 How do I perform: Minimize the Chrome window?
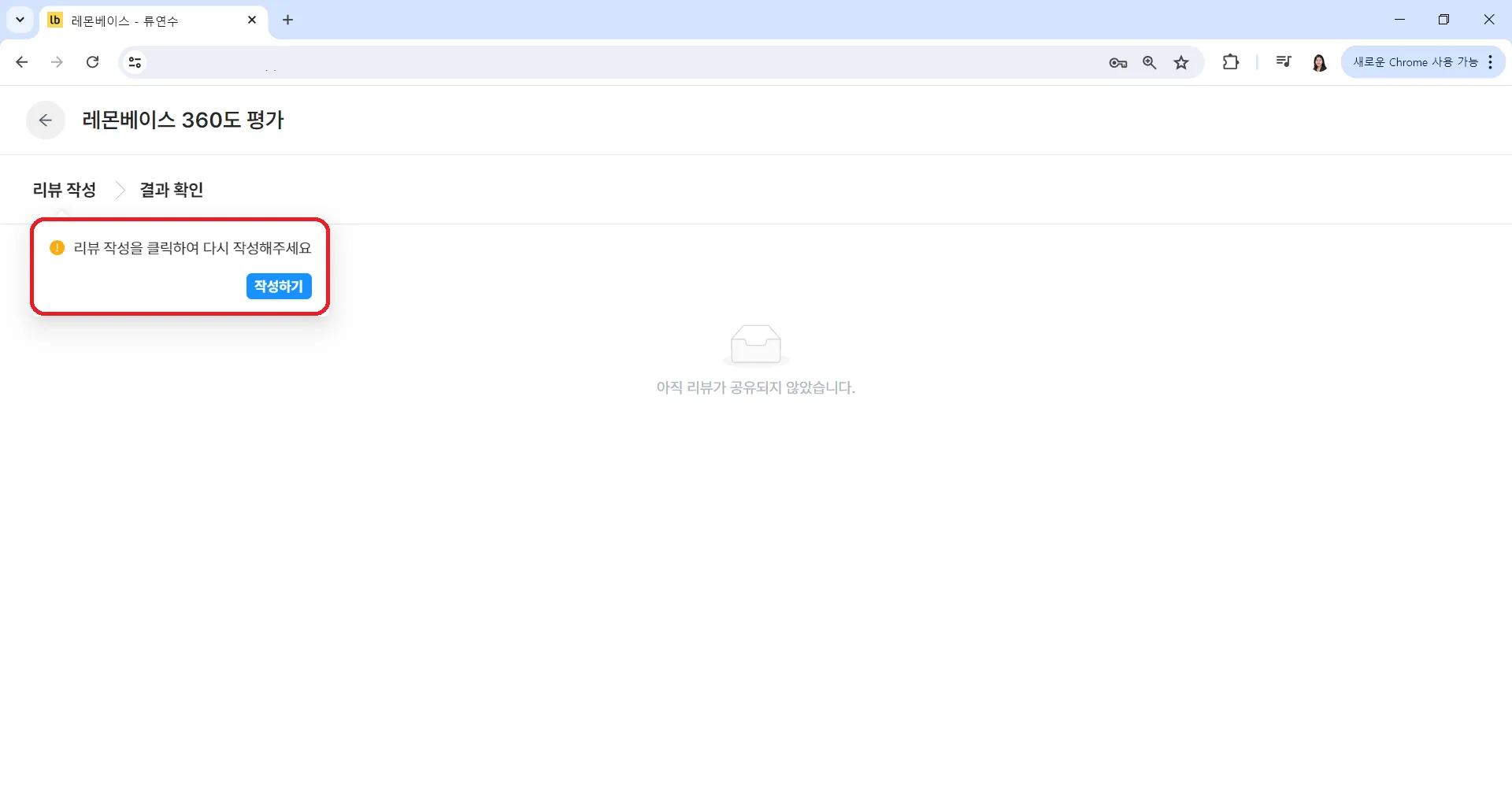point(1399,20)
